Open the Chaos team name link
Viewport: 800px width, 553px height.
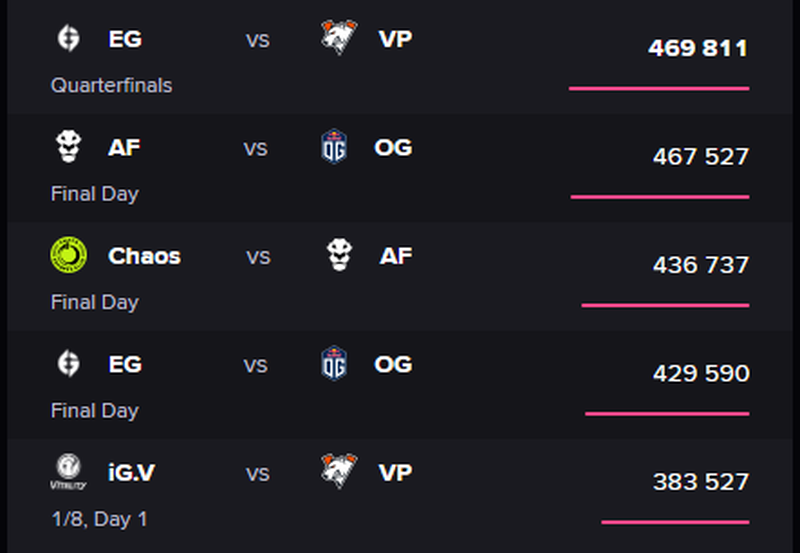point(144,256)
